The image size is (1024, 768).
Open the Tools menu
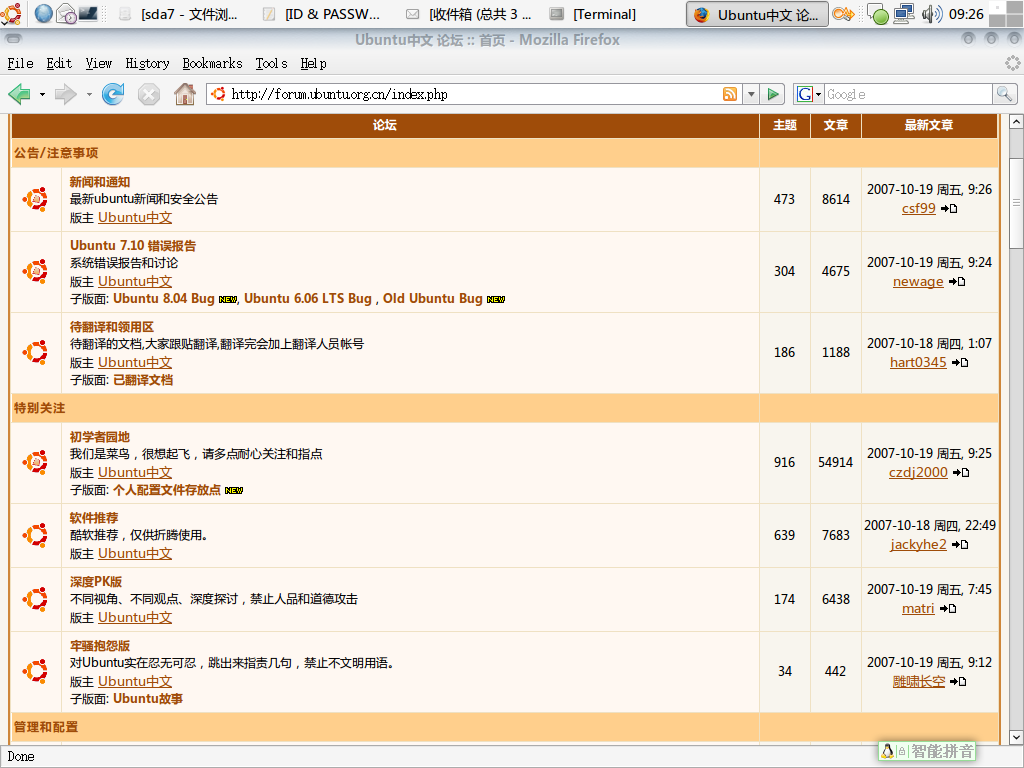271,63
